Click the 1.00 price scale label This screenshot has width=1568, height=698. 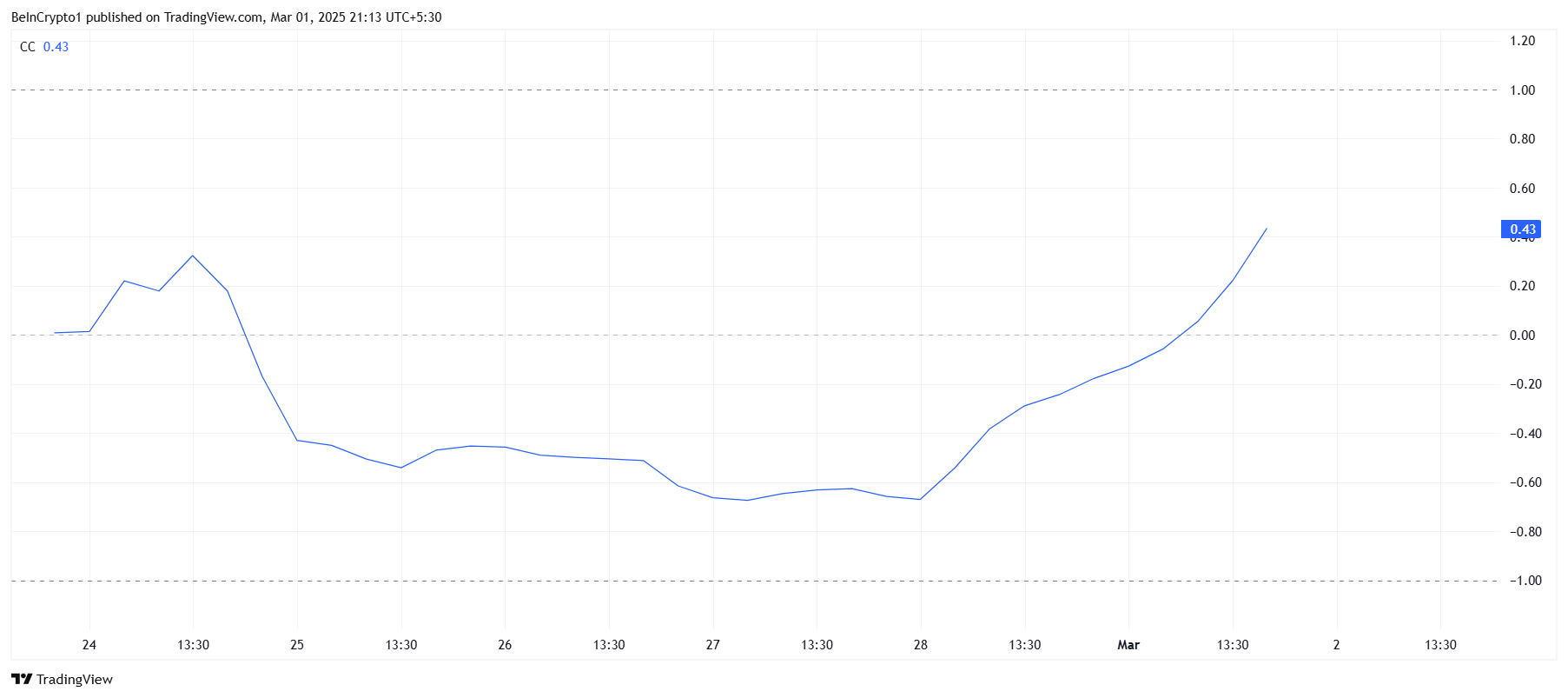(x=1522, y=90)
